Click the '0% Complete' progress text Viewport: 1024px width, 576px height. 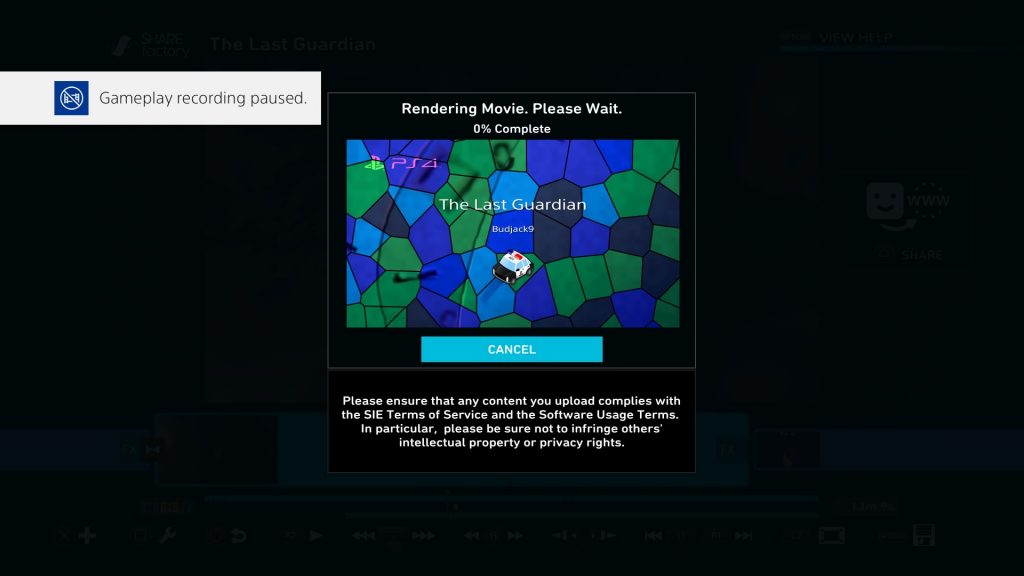click(x=511, y=129)
